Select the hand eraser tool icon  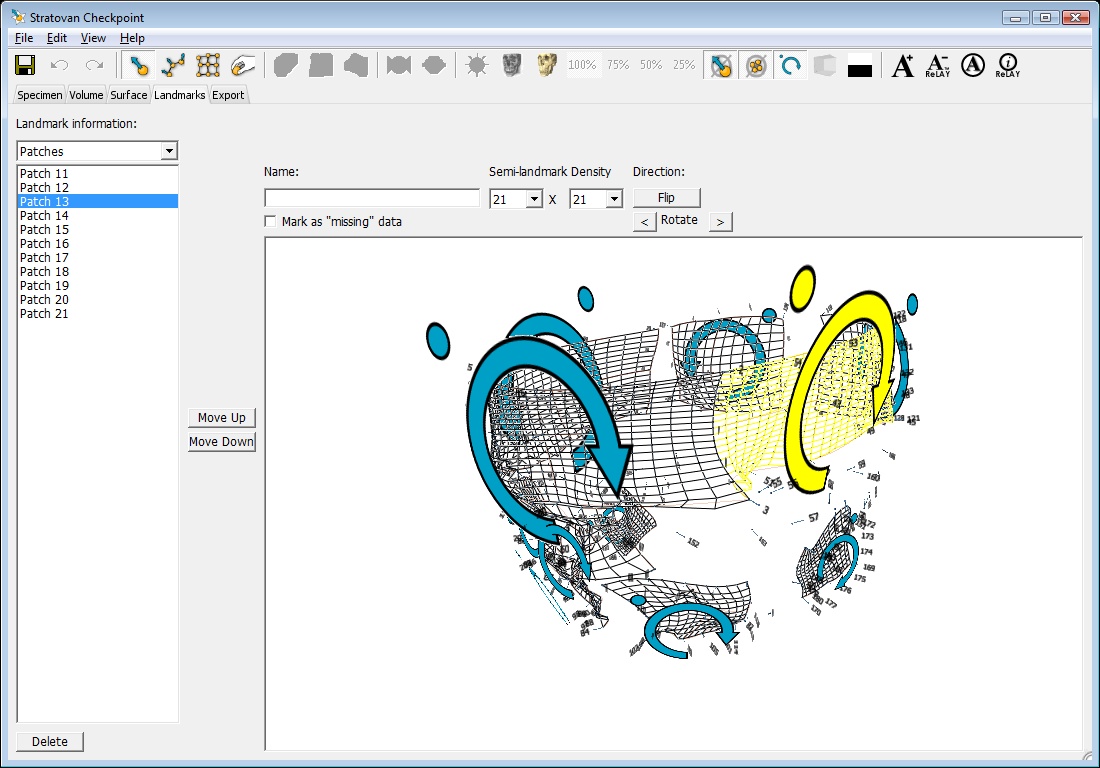click(x=242, y=66)
